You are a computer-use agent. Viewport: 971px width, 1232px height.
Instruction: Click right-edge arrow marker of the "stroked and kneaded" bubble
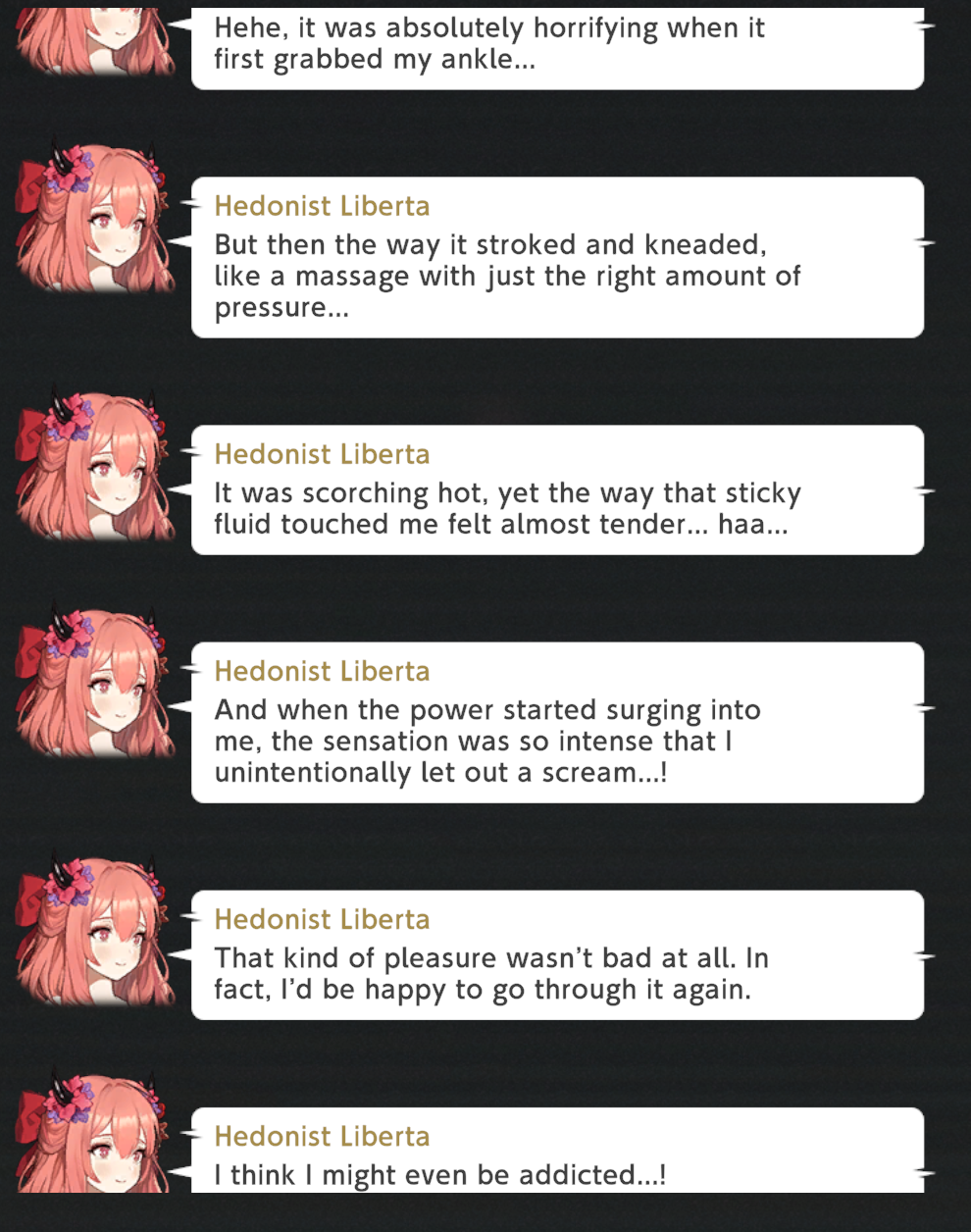pos(925,240)
